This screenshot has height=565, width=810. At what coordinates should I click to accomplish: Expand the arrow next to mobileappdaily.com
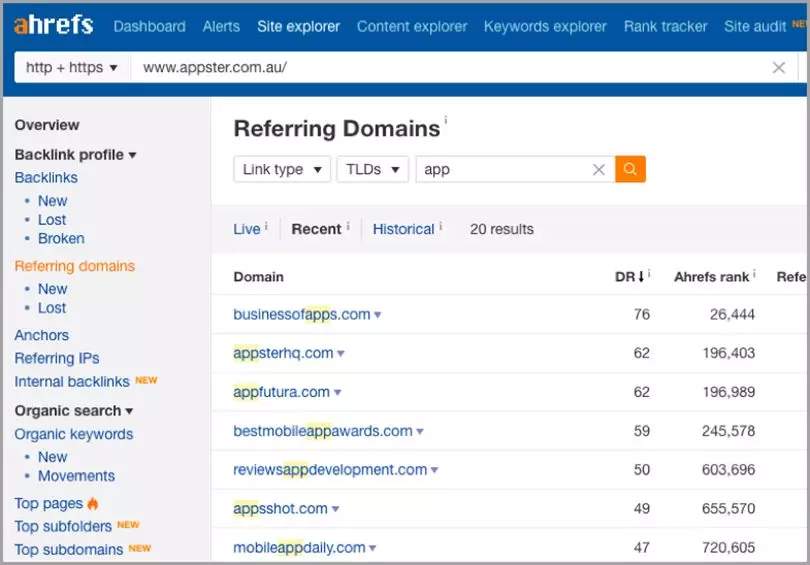point(373,547)
